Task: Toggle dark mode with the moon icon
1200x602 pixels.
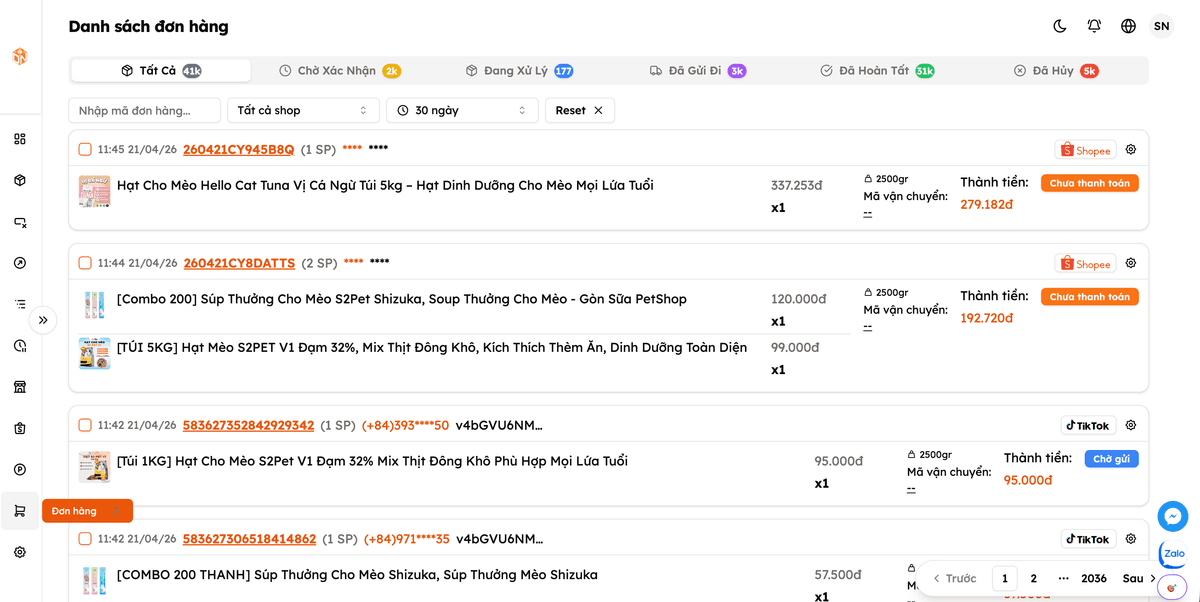Action: click(x=1060, y=26)
